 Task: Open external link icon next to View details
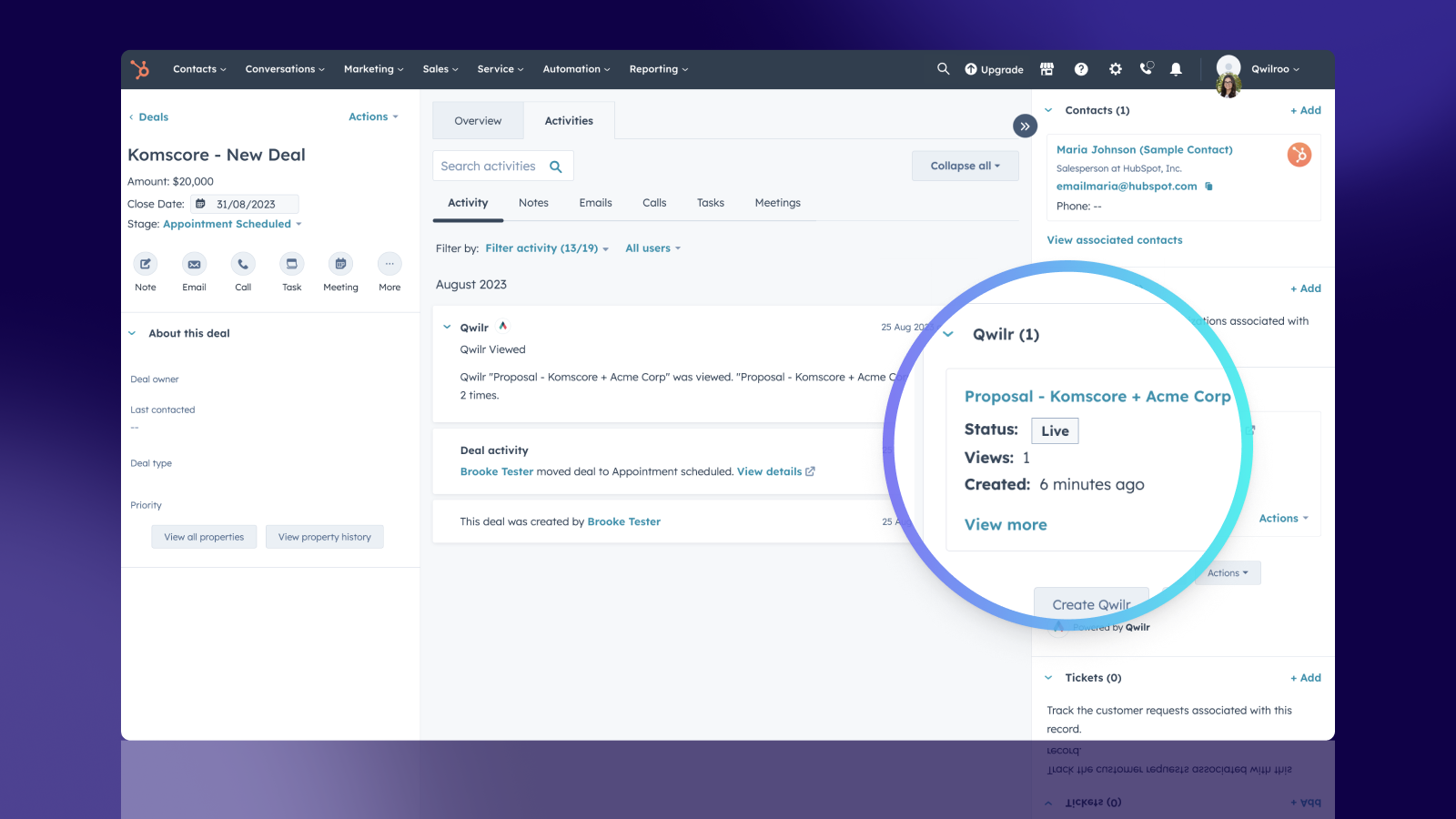[x=810, y=471]
